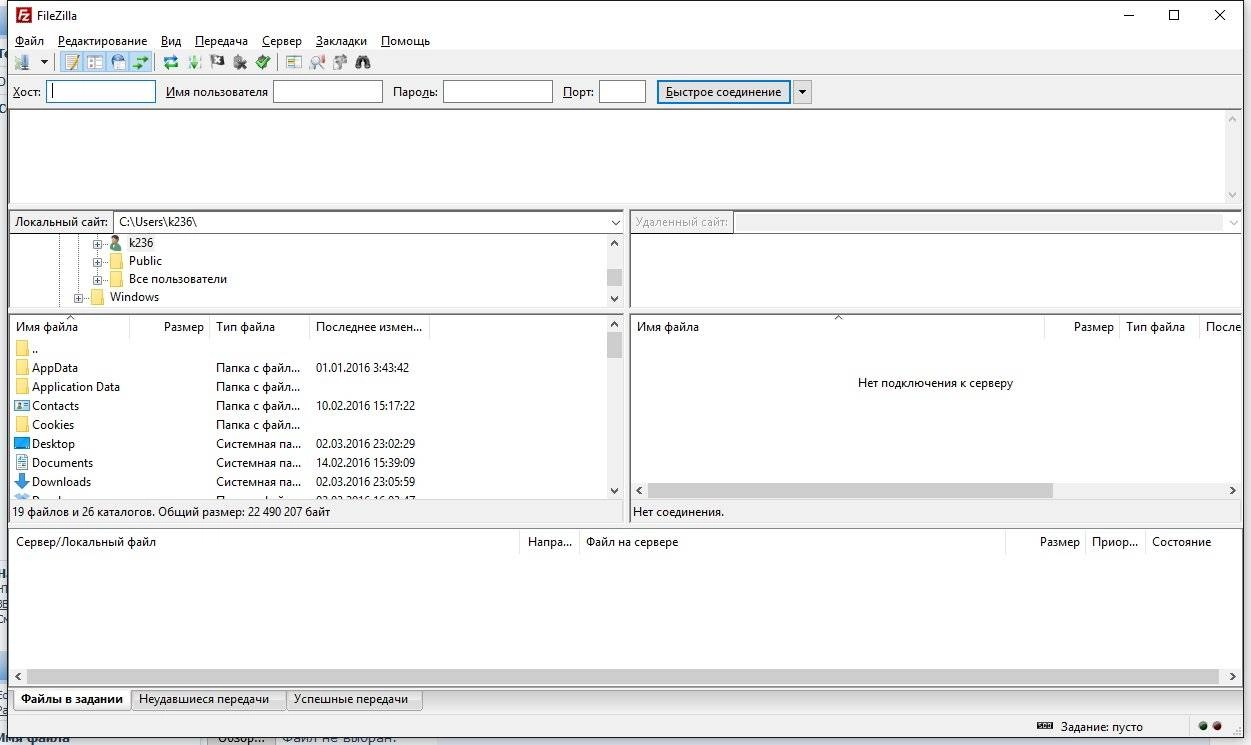Search files with binoculars icon
This screenshot has height=745, width=1251.
(x=362, y=62)
